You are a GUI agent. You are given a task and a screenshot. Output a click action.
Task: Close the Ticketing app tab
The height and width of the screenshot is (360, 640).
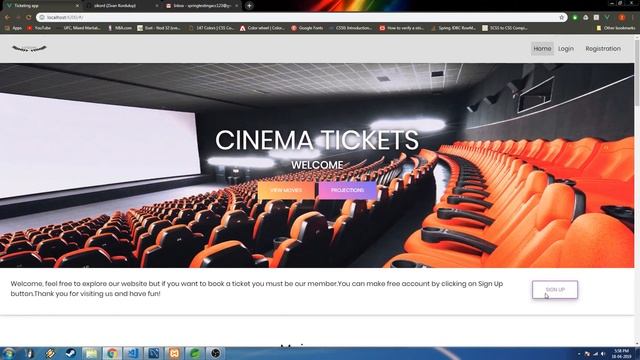pos(77,6)
